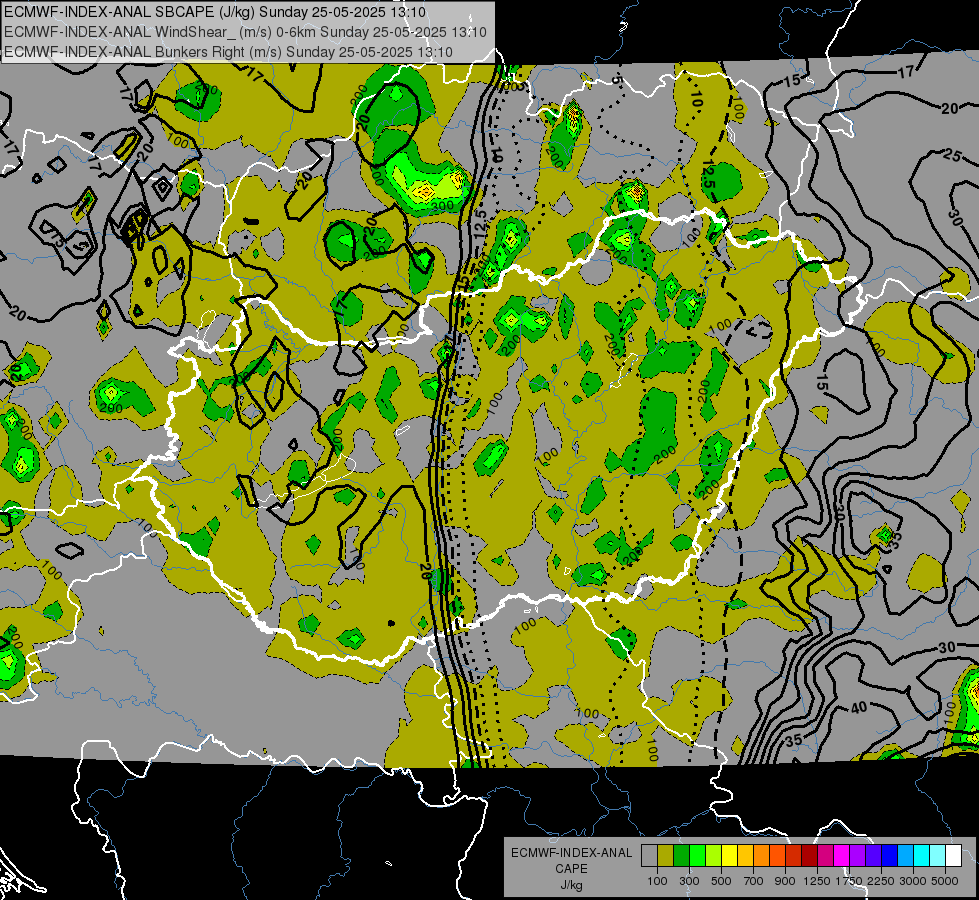Select the gray swatch in the CAPE legend

(x=649, y=856)
